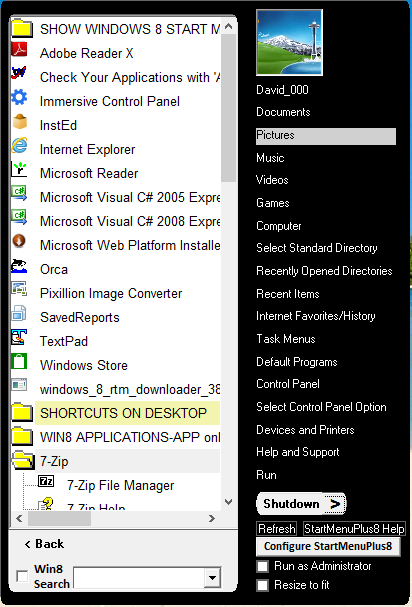Click the Adobe Reader X icon

(19, 50)
